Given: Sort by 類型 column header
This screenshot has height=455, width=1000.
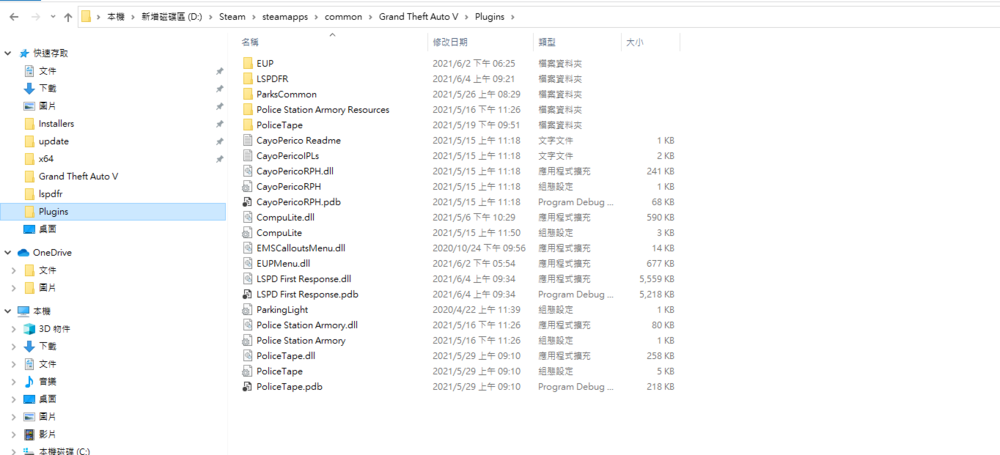Looking at the screenshot, I should [x=547, y=42].
